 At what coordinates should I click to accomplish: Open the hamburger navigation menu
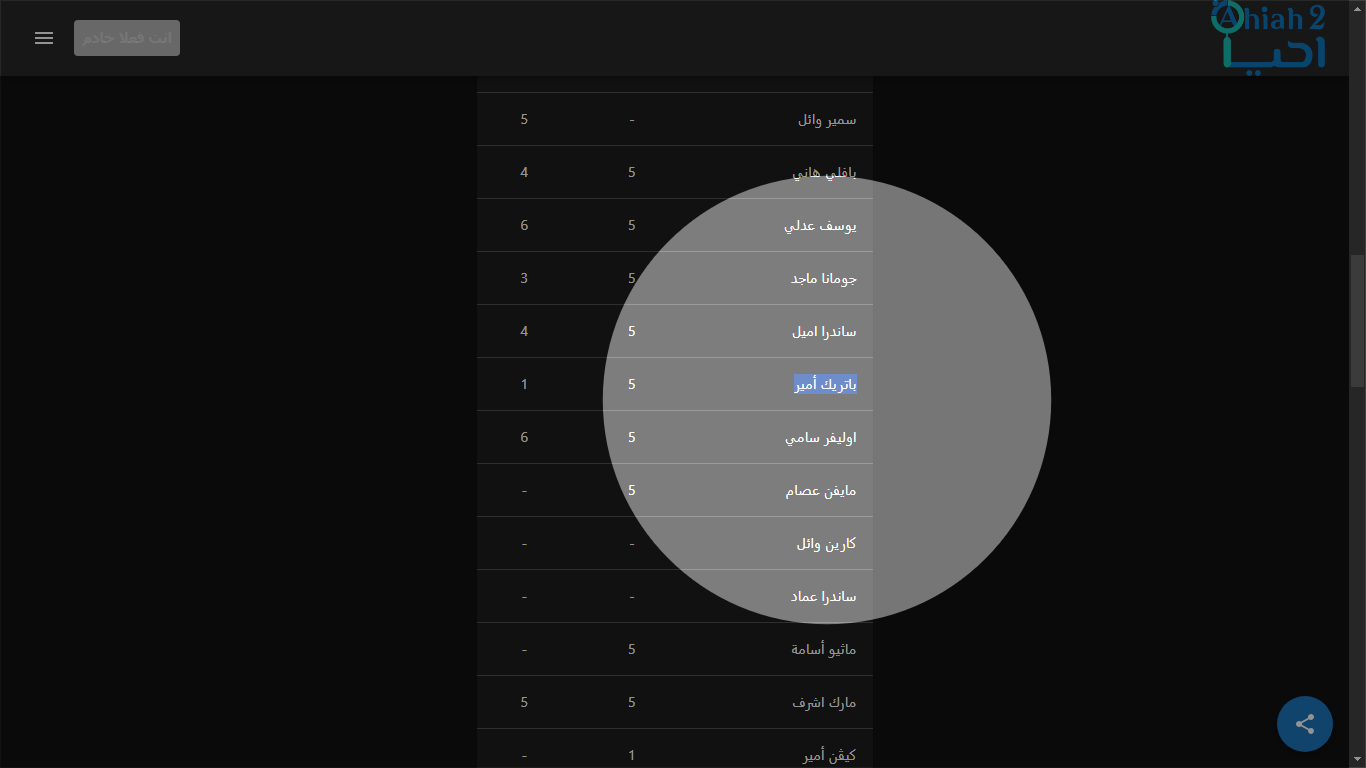pyautogui.click(x=44, y=38)
